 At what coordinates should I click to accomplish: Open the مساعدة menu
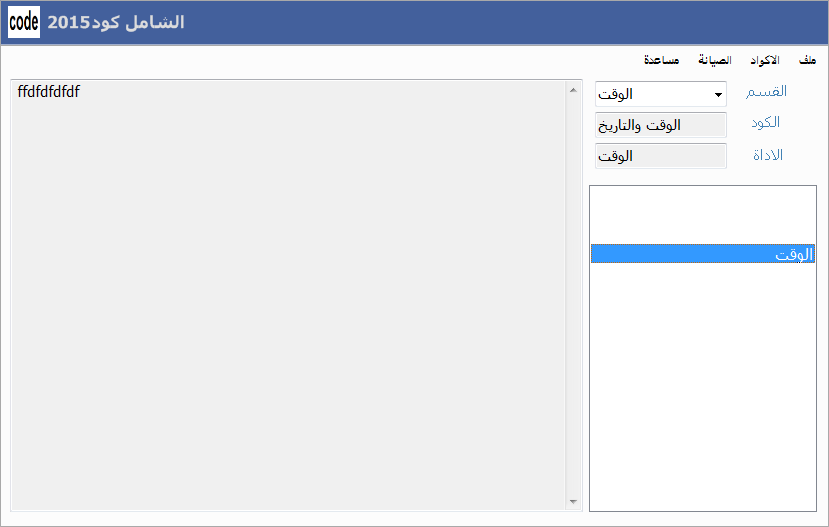661,60
